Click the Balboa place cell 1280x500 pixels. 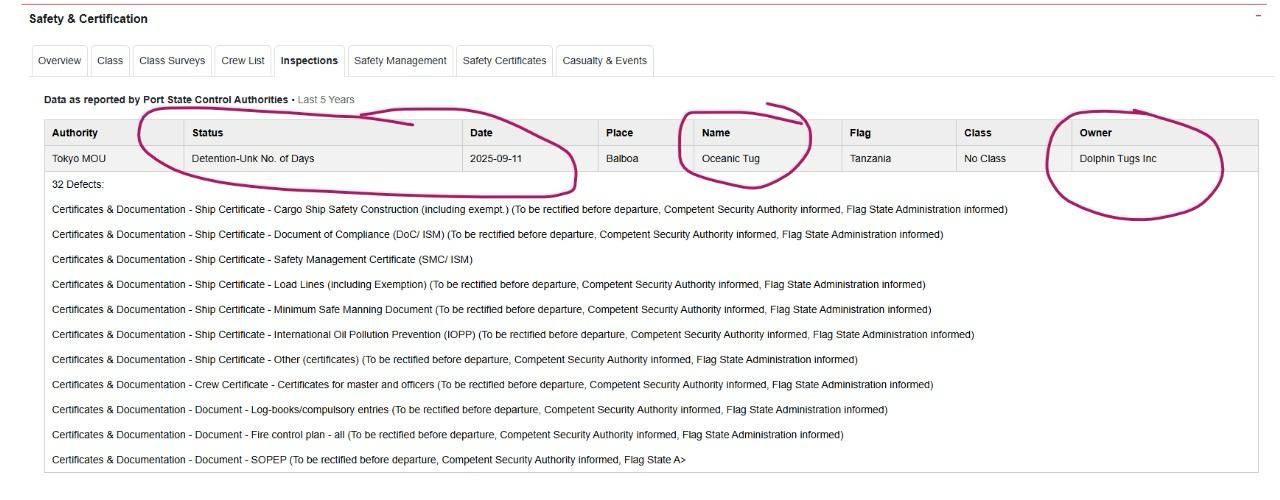(621, 159)
